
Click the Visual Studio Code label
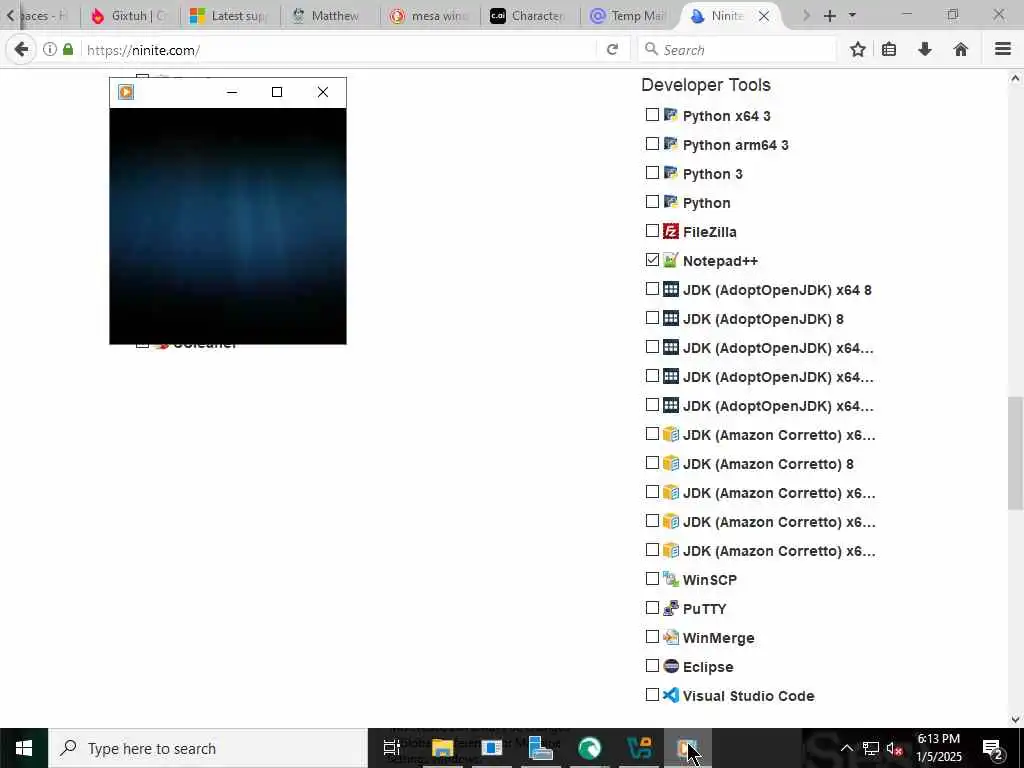click(748, 696)
